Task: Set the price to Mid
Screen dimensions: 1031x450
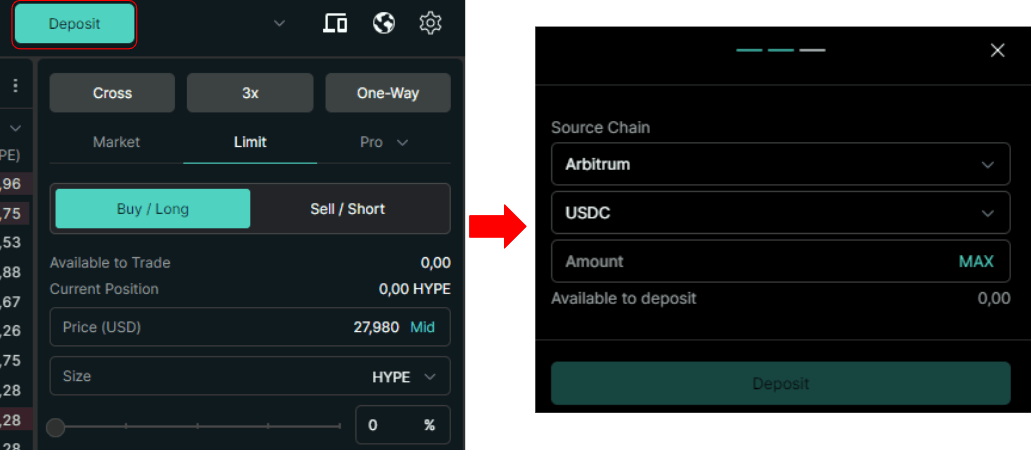Action: pos(423,327)
